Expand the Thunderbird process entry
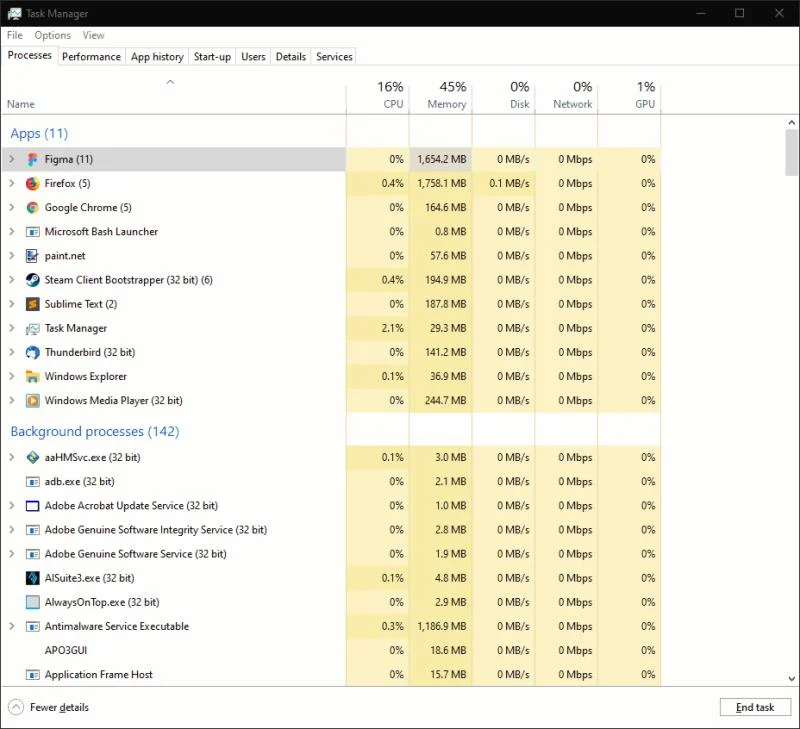Screen dimensions: 800x729 (12, 352)
